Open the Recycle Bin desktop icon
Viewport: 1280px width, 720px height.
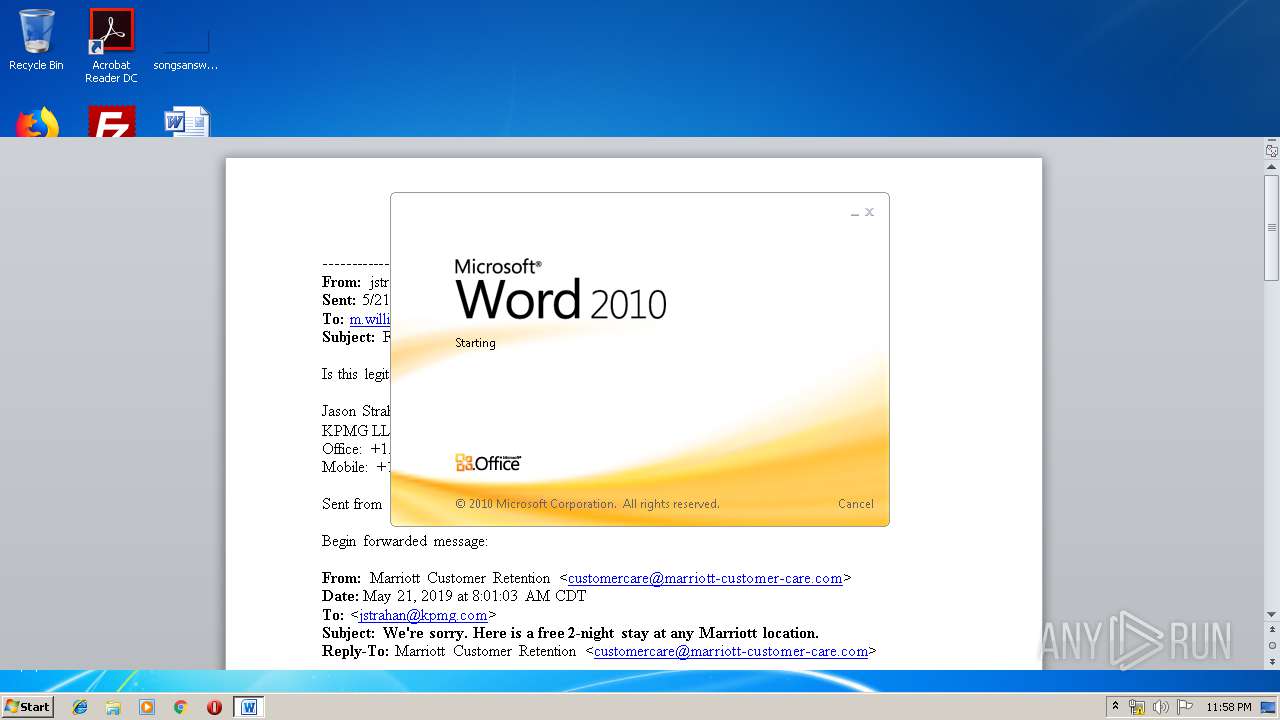[x=36, y=40]
